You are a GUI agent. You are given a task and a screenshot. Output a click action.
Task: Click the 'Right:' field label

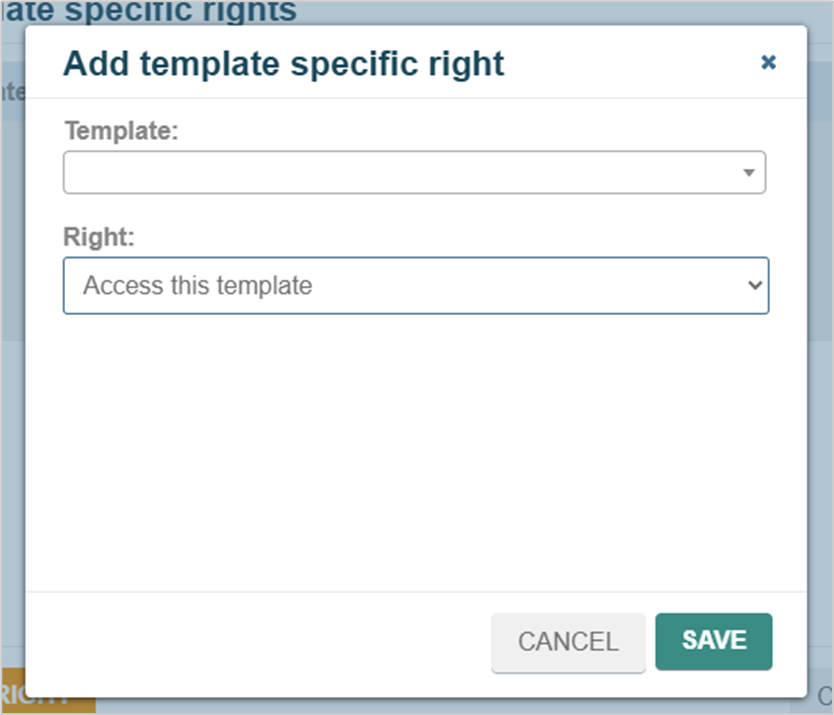(x=99, y=237)
